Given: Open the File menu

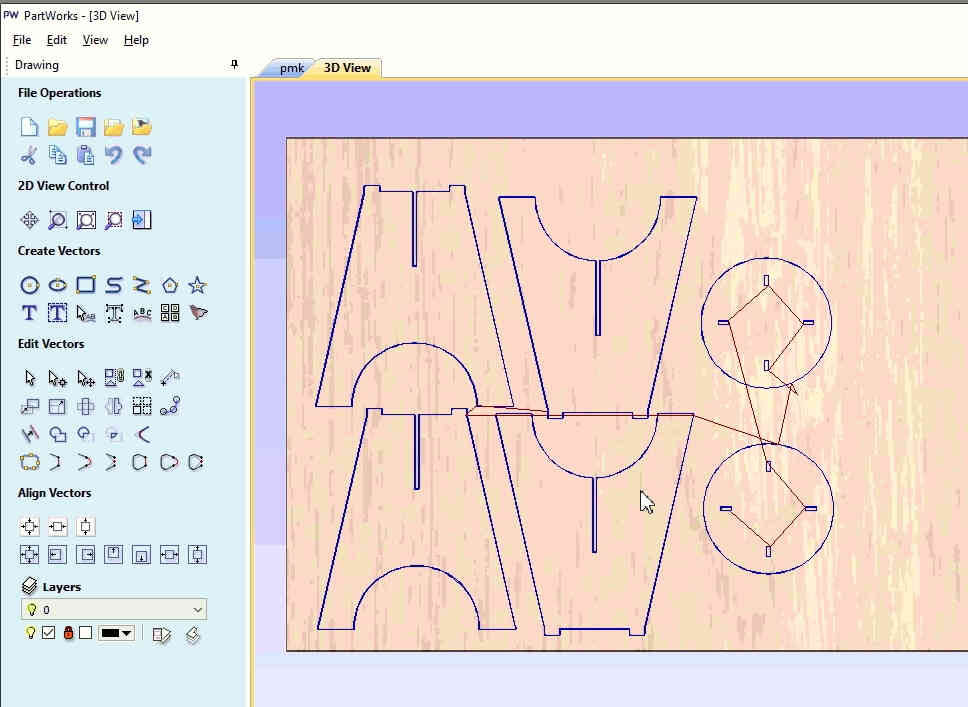Looking at the screenshot, I should click(x=22, y=40).
